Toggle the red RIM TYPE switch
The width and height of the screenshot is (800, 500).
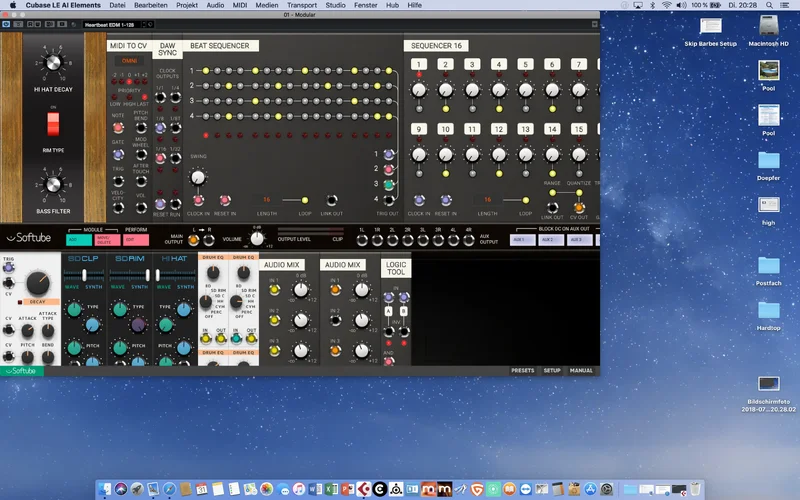[53, 125]
